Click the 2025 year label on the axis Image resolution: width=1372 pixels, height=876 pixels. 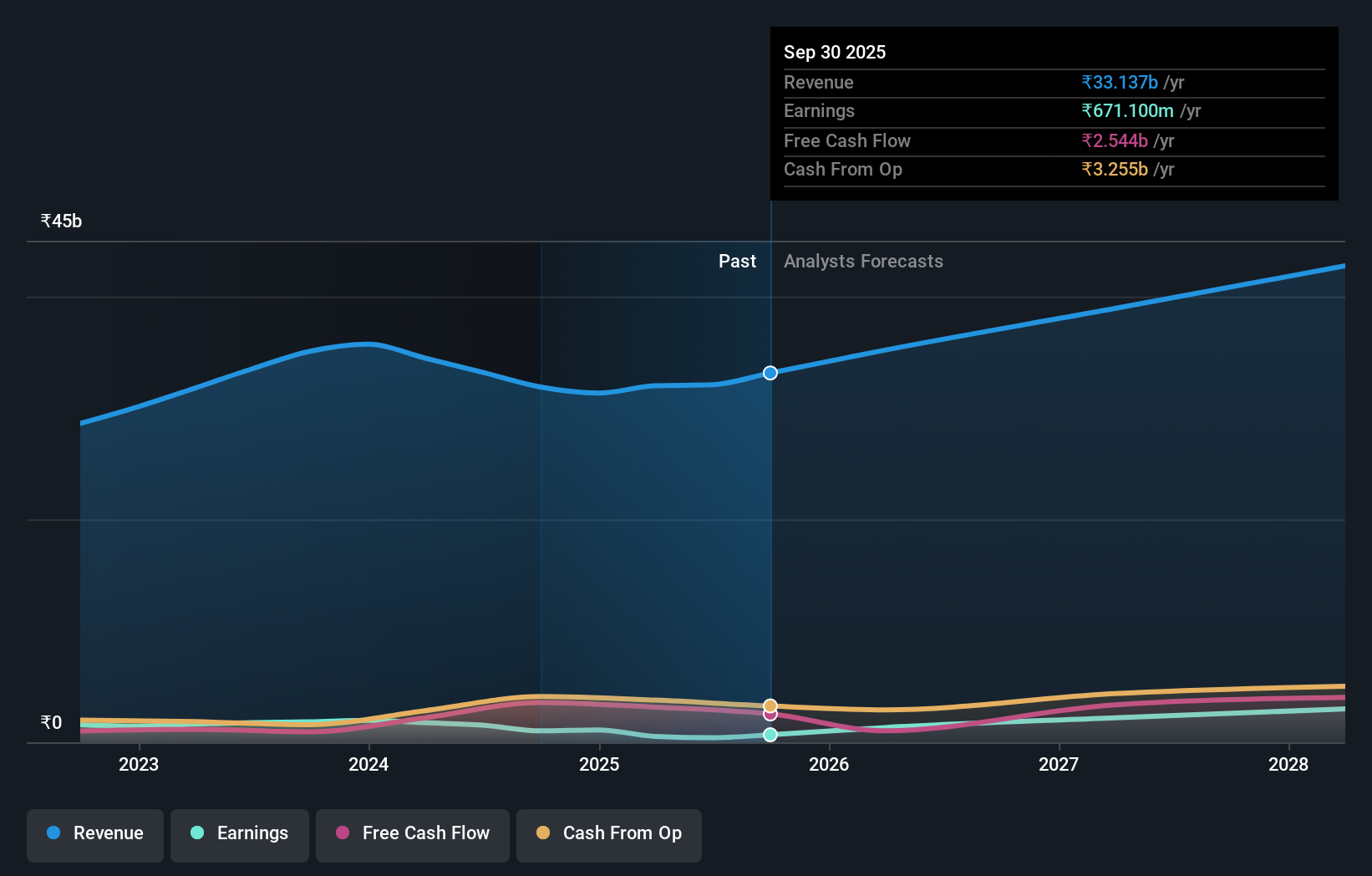pyautogui.click(x=599, y=764)
